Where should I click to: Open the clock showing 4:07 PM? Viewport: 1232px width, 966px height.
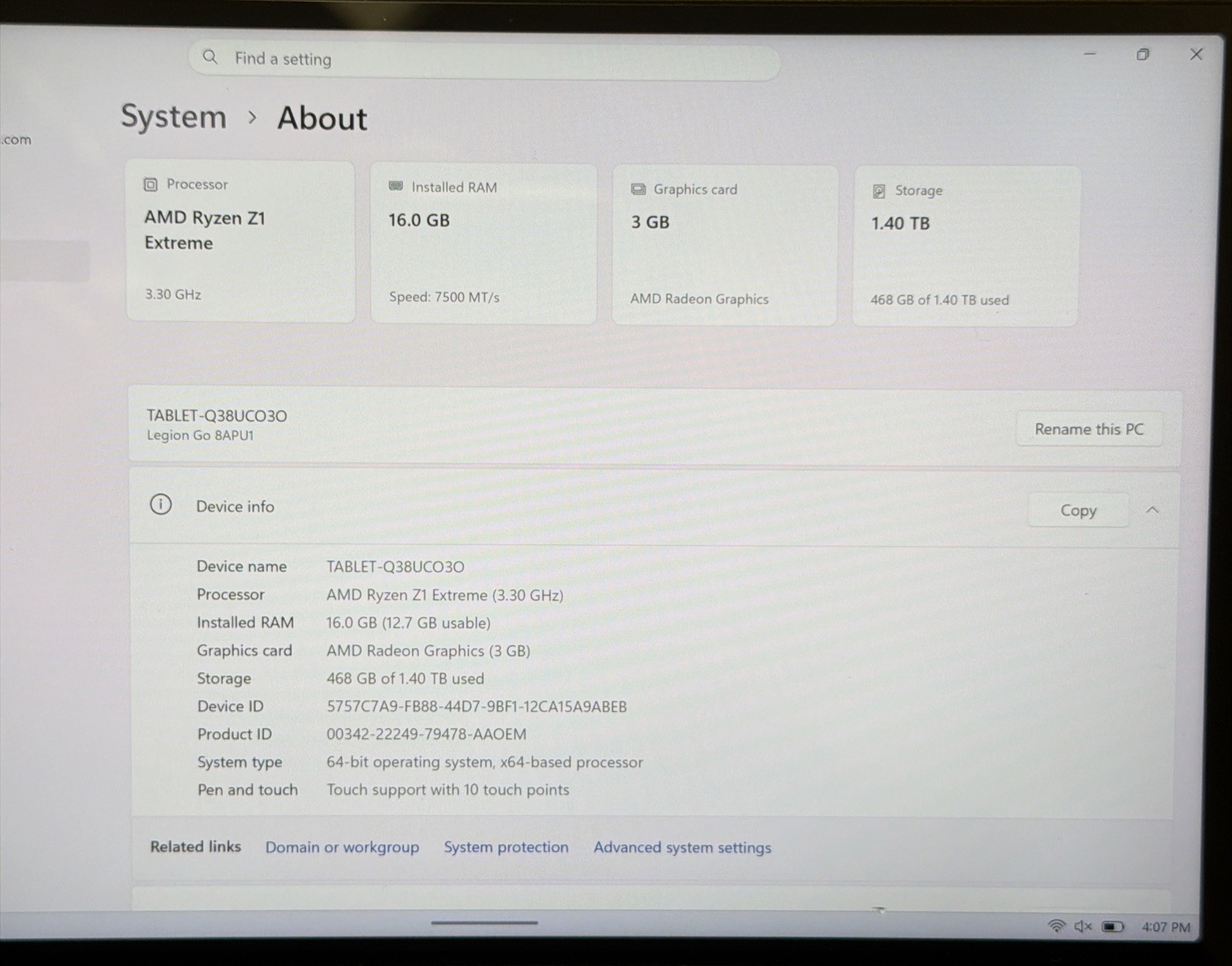(1166, 927)
